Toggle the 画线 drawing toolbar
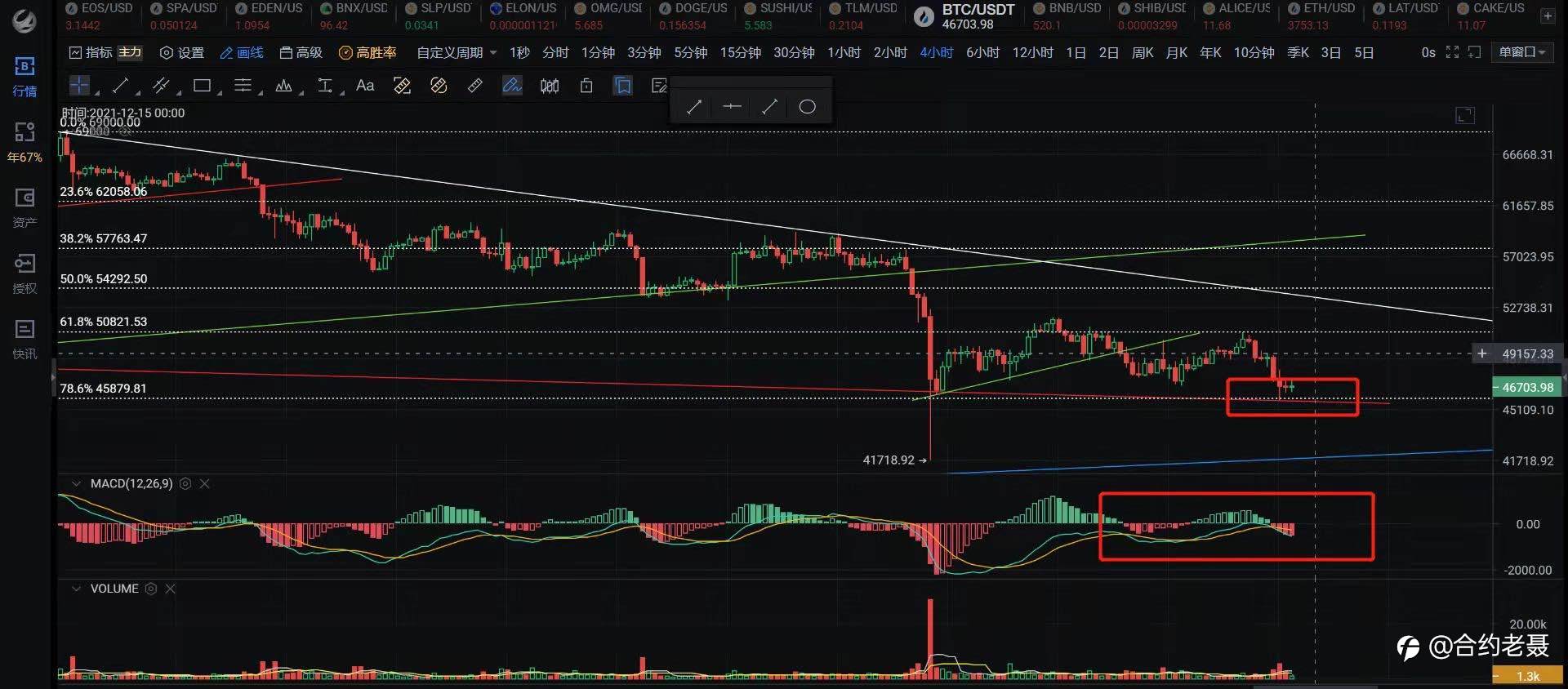The height and width of the screenshot is (689, 1568). click(242, 52)
